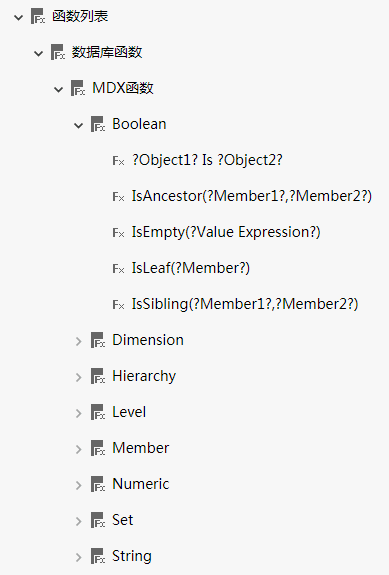Select ?Object1? Is ?Object2? function
This screenshot has height=575, width=389.
[208, 160]
